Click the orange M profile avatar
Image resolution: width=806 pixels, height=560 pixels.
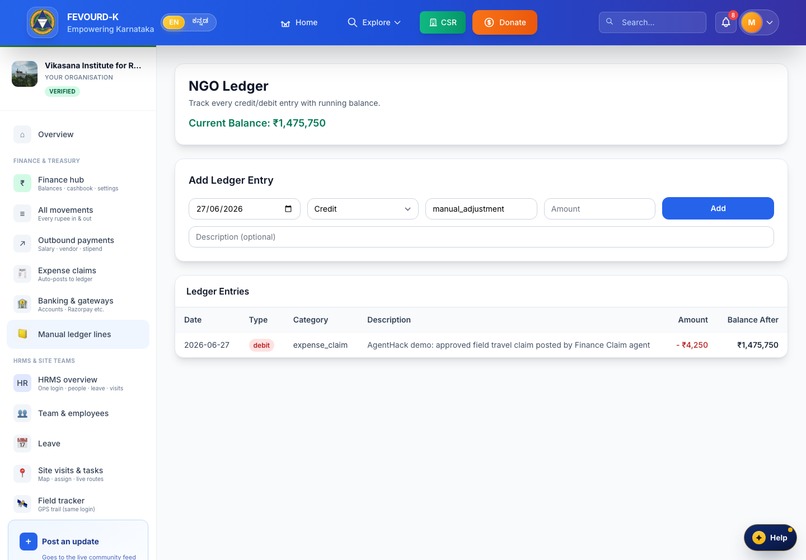pos(752,23)
